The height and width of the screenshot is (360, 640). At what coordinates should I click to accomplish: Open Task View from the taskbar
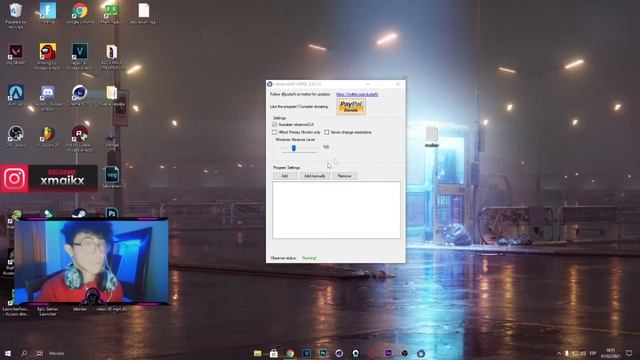tap(40, 353)
